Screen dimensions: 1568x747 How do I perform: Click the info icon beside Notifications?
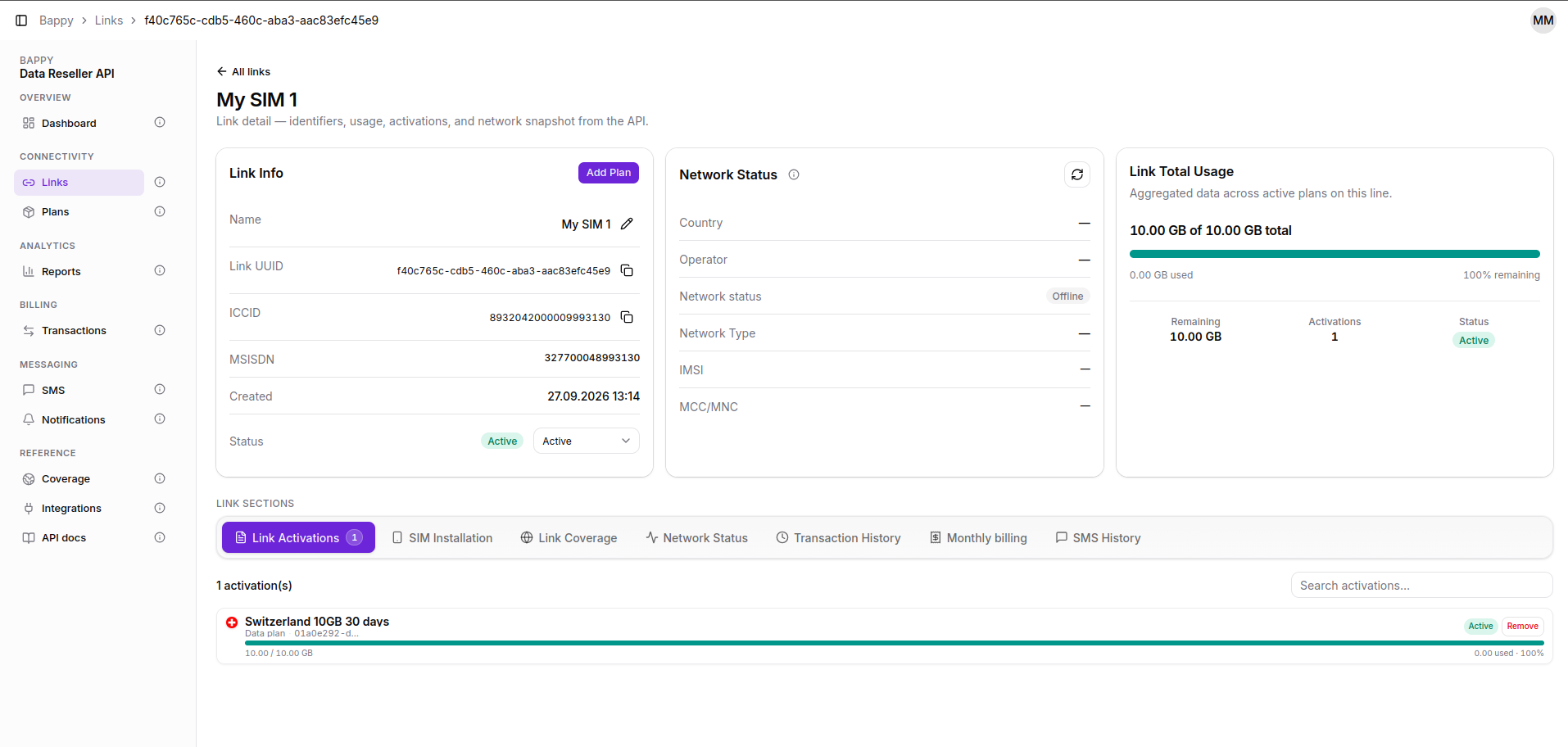click(160, 419)
